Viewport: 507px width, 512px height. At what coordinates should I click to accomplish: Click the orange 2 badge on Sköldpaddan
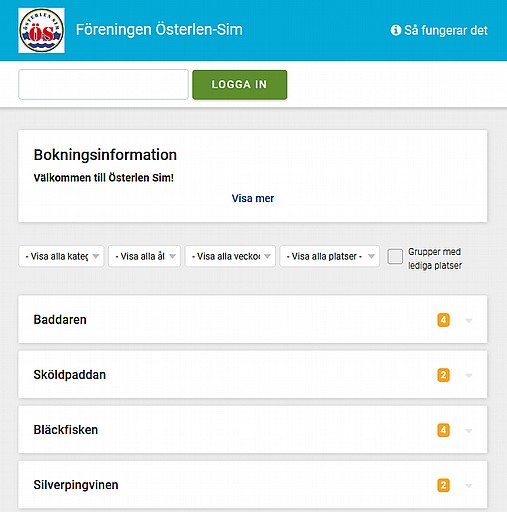click(x=443, y=375)
